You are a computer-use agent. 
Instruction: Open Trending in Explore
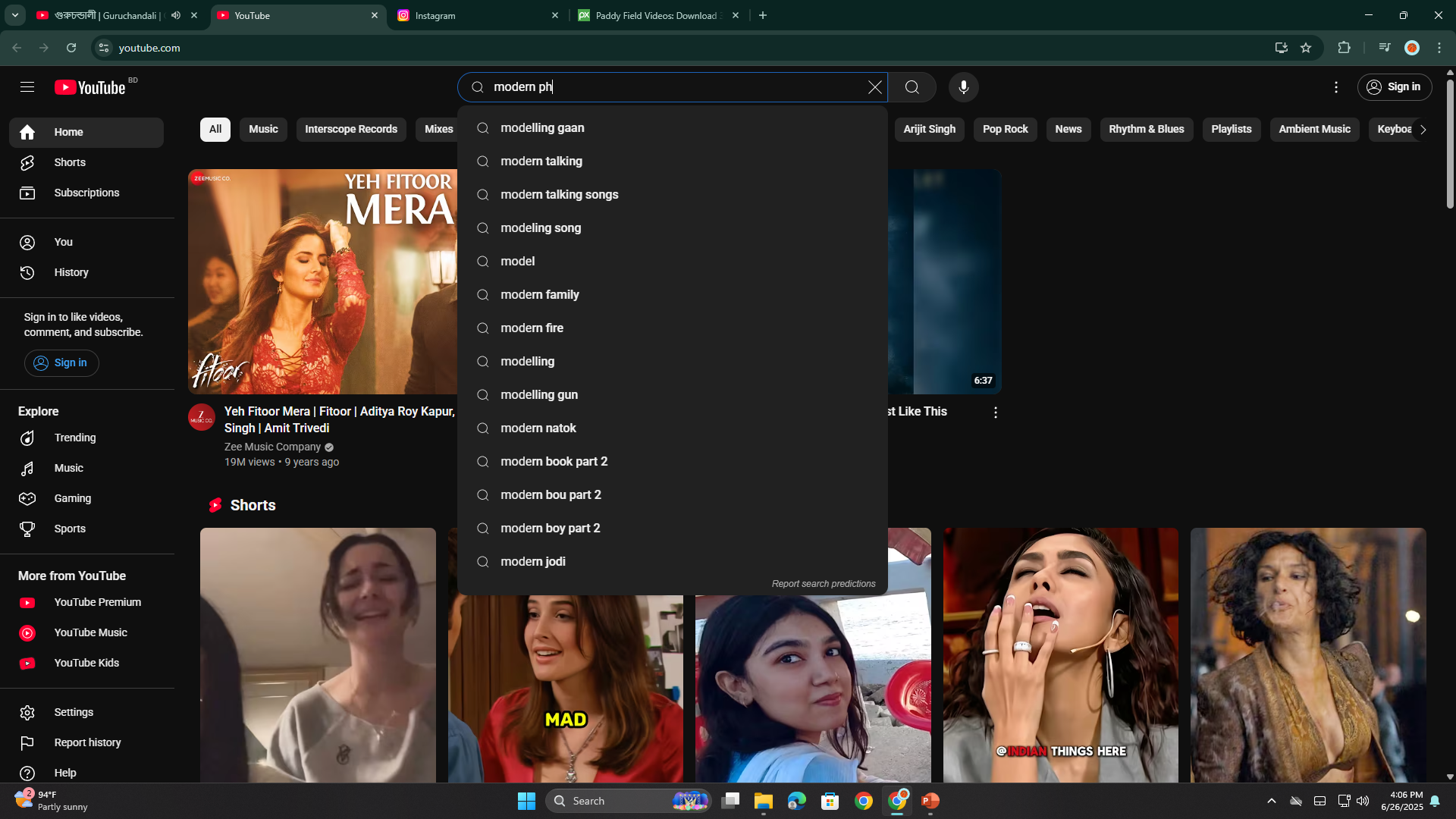86,438
